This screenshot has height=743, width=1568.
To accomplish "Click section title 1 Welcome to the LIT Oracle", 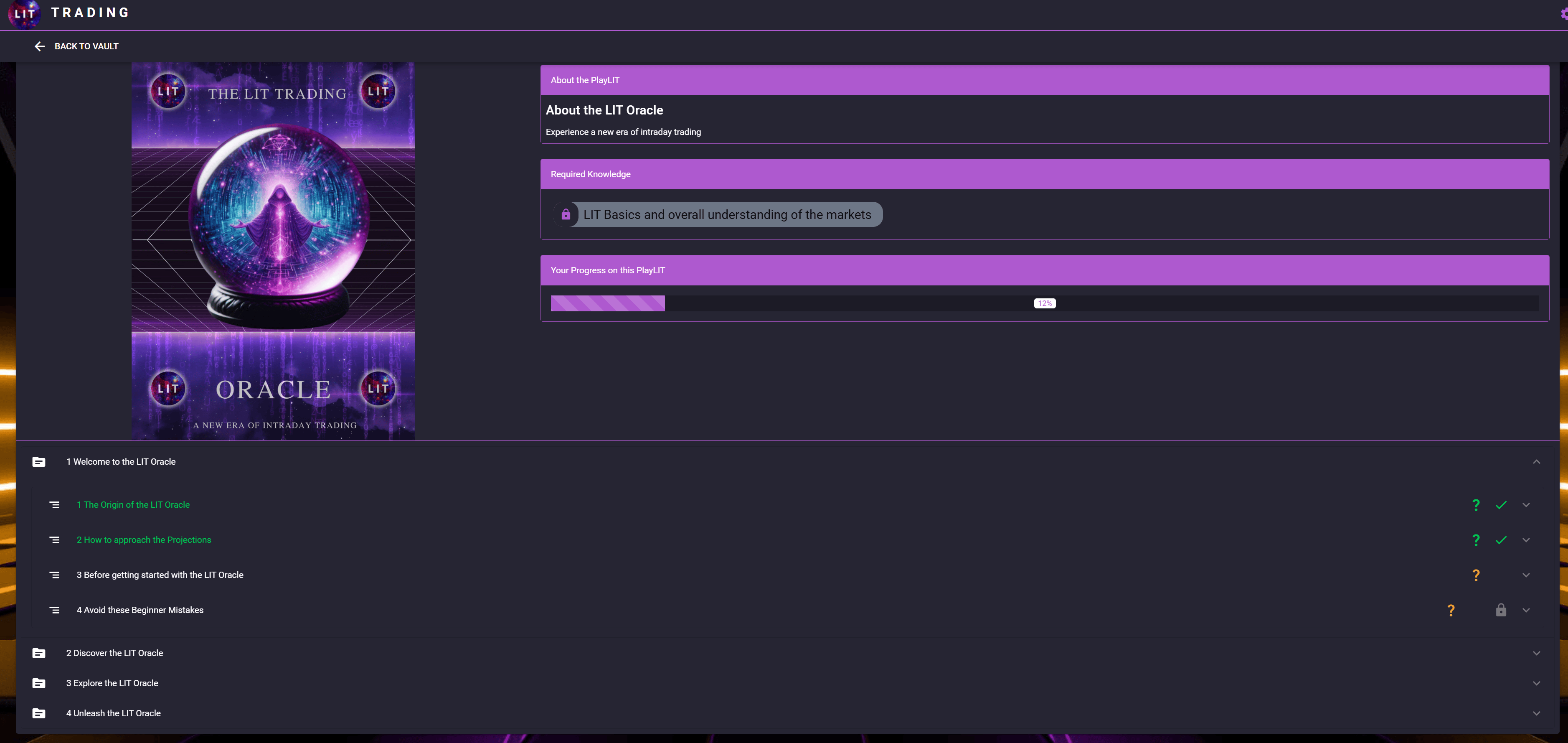I will pyautogui.click(x=121, y=462).
